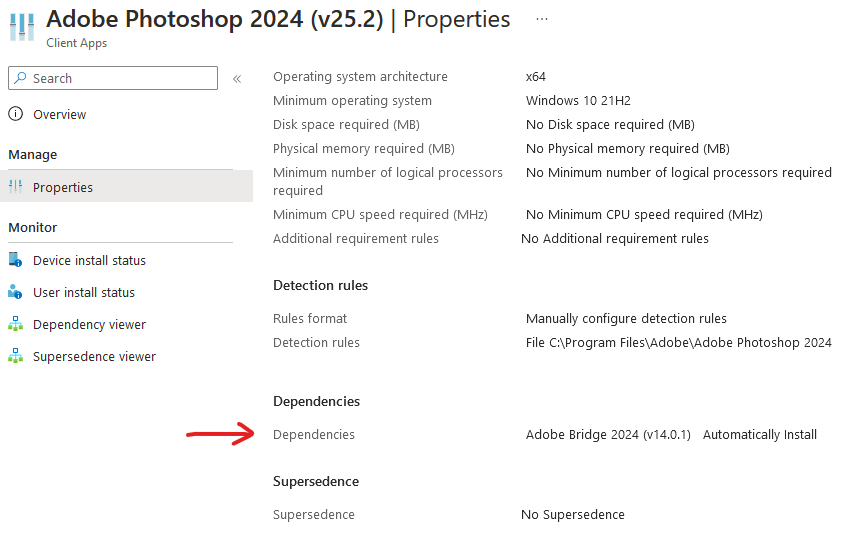Click the Client Apps subtitle text
This screenshot has height=540, width=864.
tap(77, 43)
